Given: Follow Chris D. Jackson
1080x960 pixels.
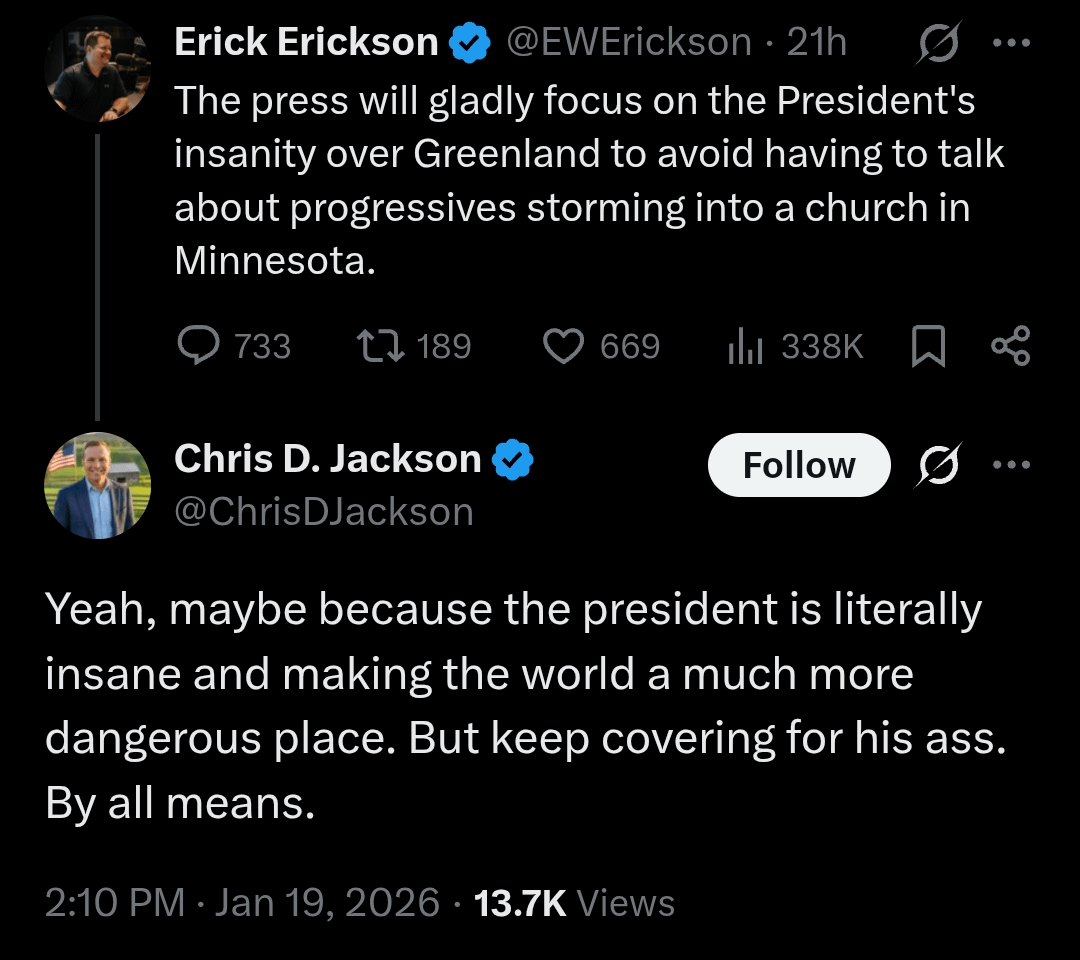Looking at the screenshot, I should pos(798,465).
